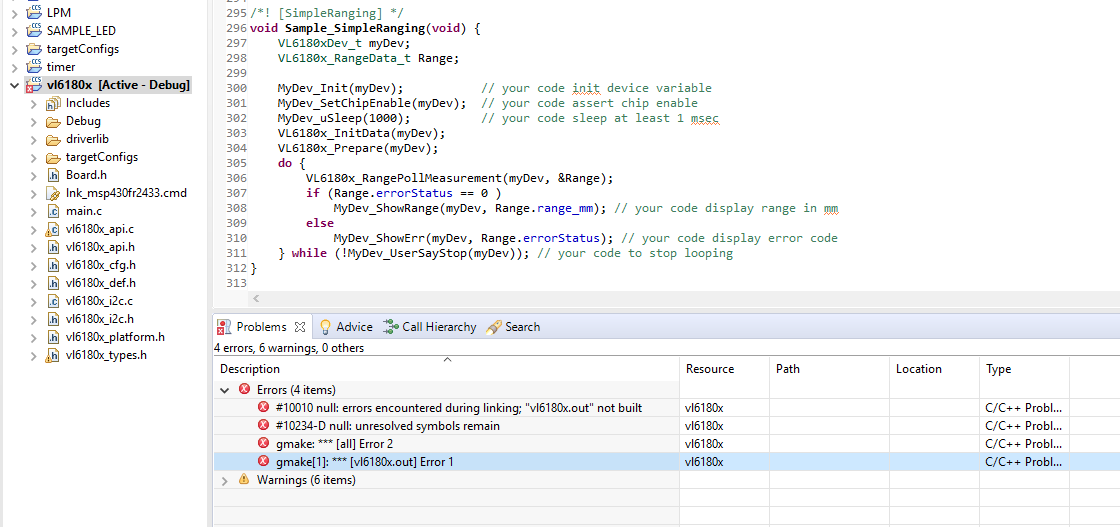The height and width of the screenshot is (527, 1120).
Task: Select the #10234-D unresolved symbols remain row
Action: tap(666, 426)
